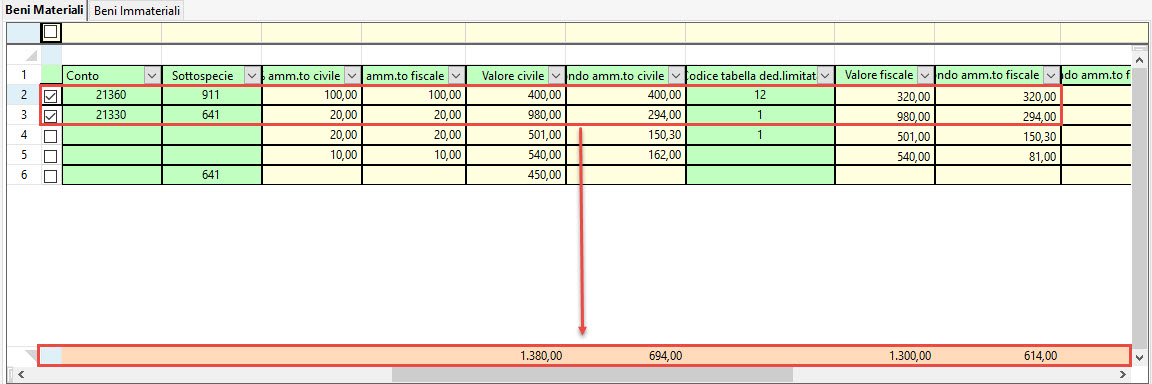Select the Beni Materiali tab
This screenshot has height=384, width=1152.
point(43,10)
